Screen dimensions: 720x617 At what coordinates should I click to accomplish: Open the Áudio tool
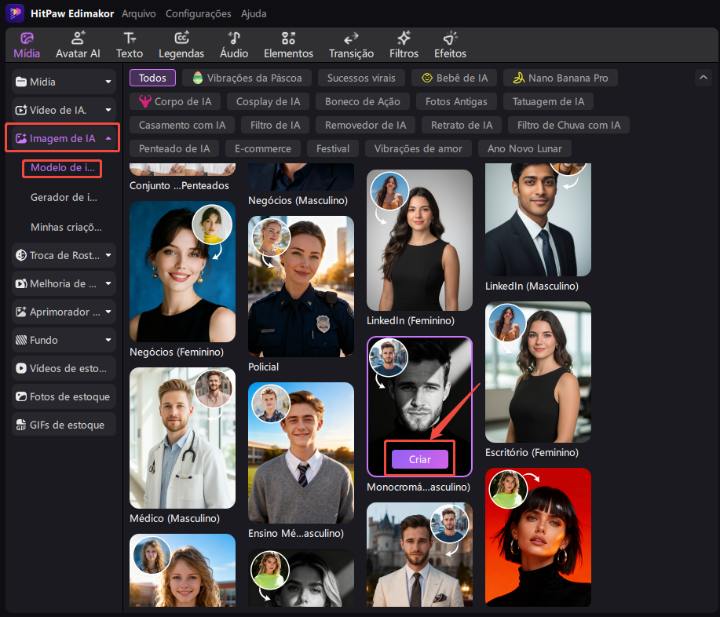tap(234, 44)
